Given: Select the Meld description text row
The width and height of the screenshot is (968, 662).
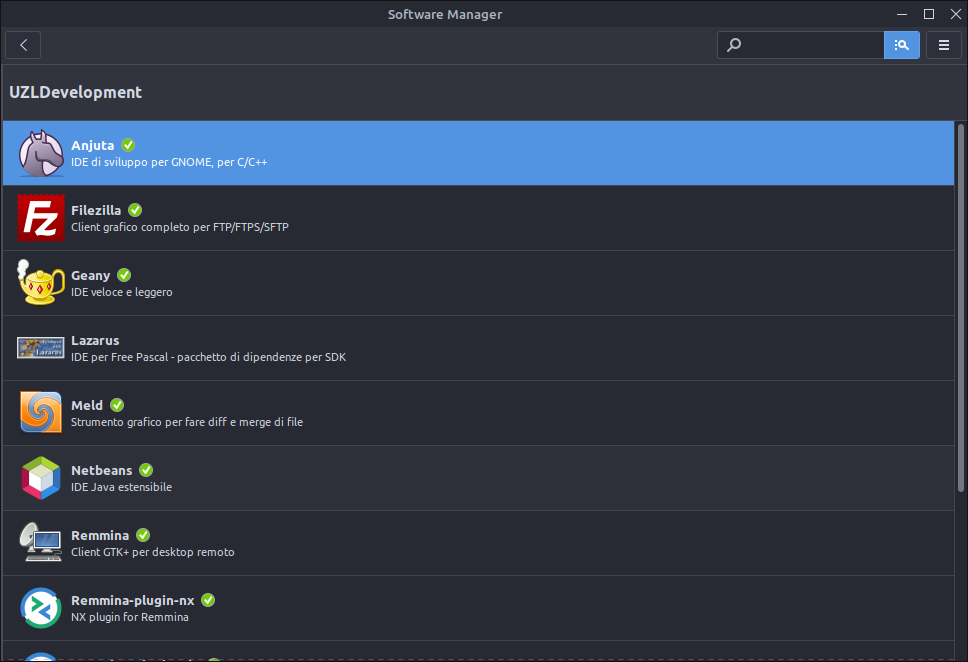Looking at the screenshot, I should click(186, 422).
